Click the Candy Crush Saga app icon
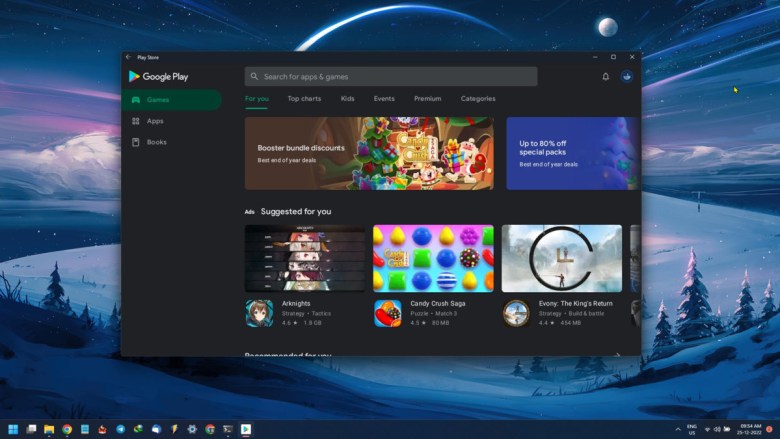780x439 pixels. coord(388,313)
